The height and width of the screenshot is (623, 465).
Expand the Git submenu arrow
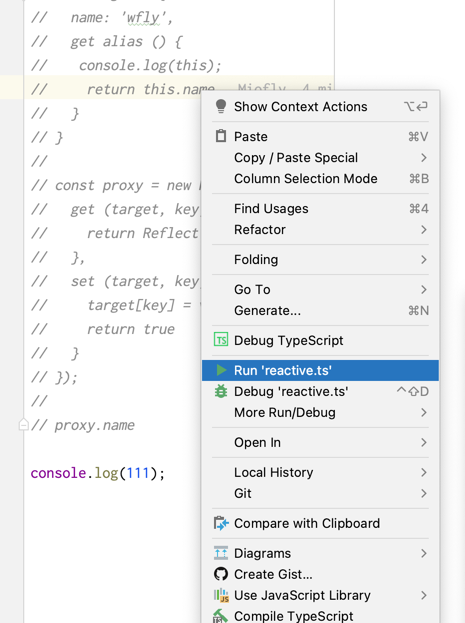424,493
